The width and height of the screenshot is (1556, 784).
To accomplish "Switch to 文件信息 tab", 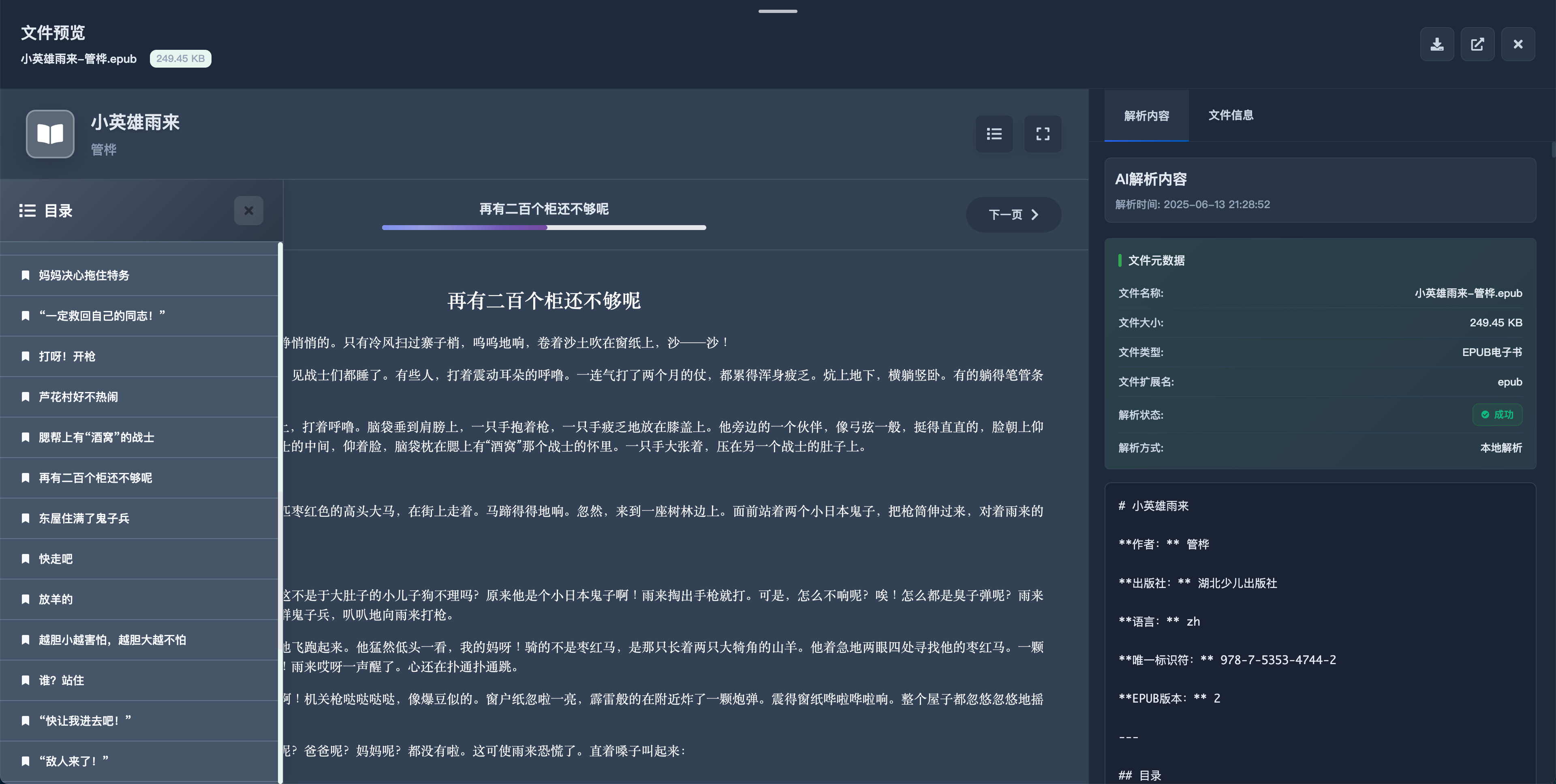I will [x=1231, y=115].
